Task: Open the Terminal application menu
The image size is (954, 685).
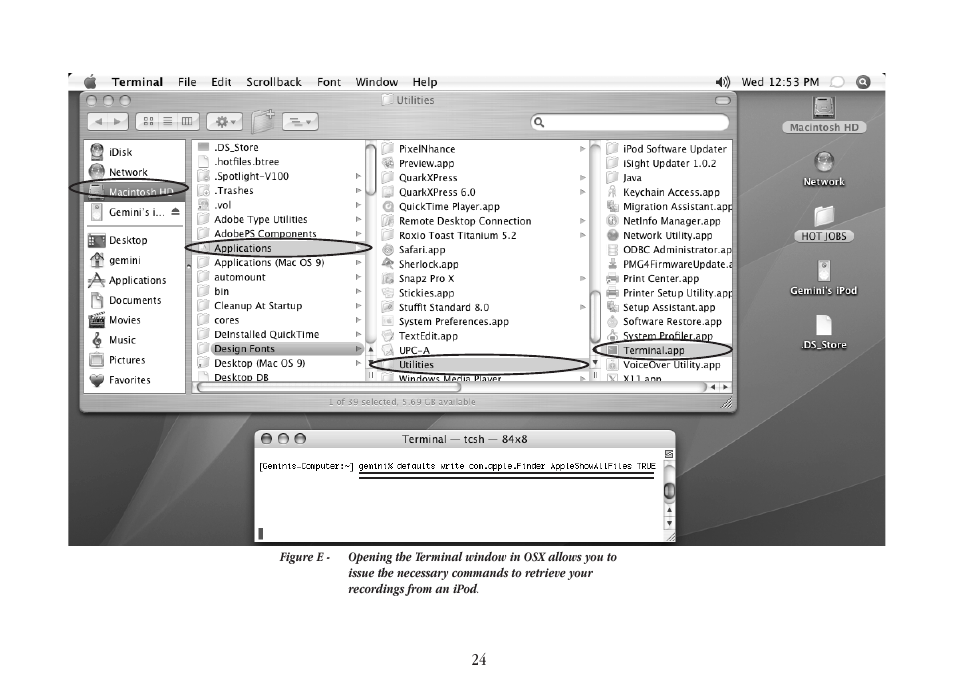Action: pyautogui.click(x=137, y=82)
